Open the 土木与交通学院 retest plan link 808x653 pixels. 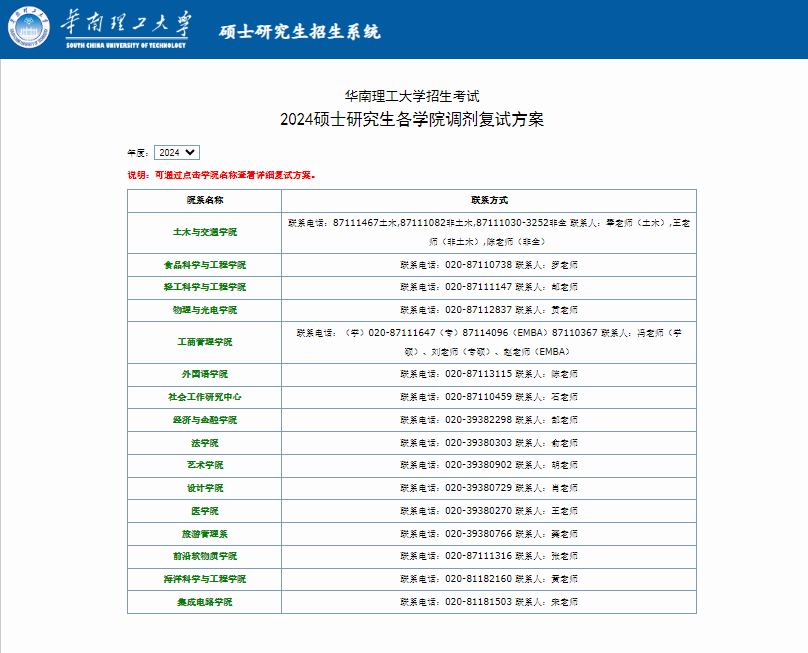205,232
